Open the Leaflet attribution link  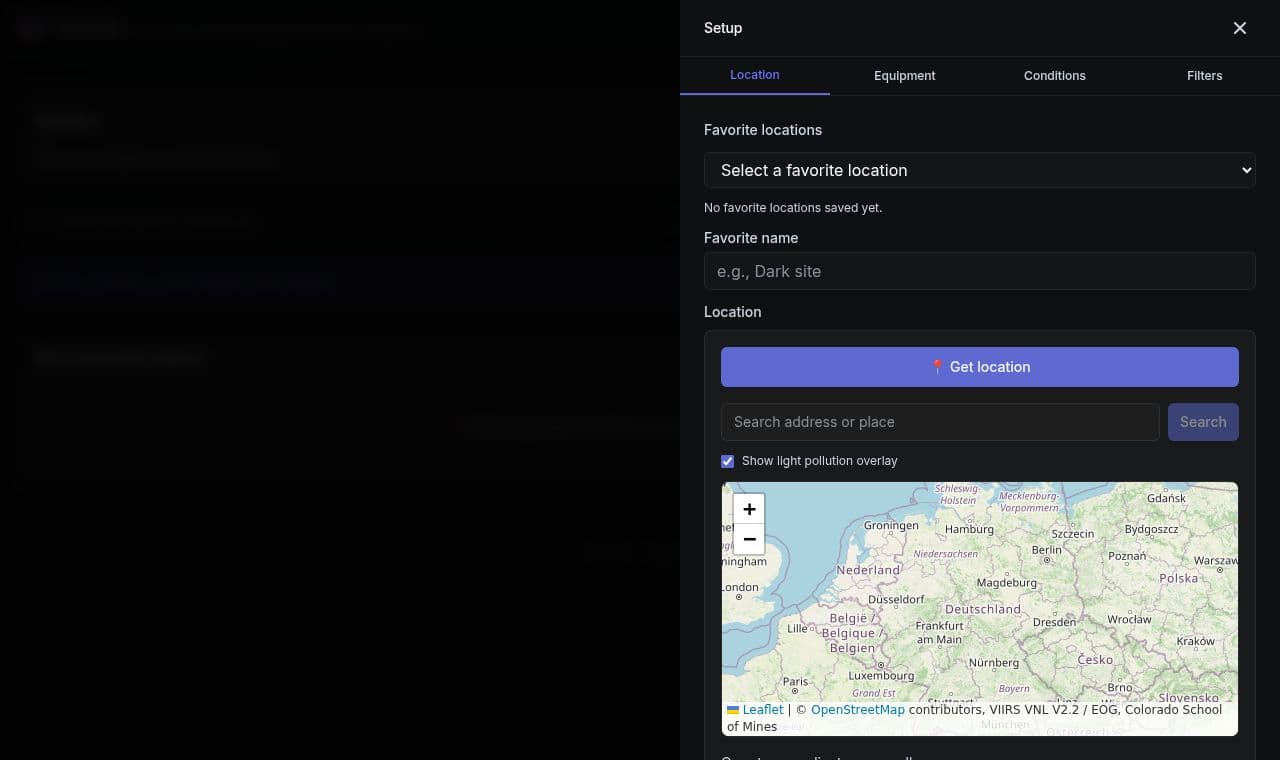tap(763, 710)
